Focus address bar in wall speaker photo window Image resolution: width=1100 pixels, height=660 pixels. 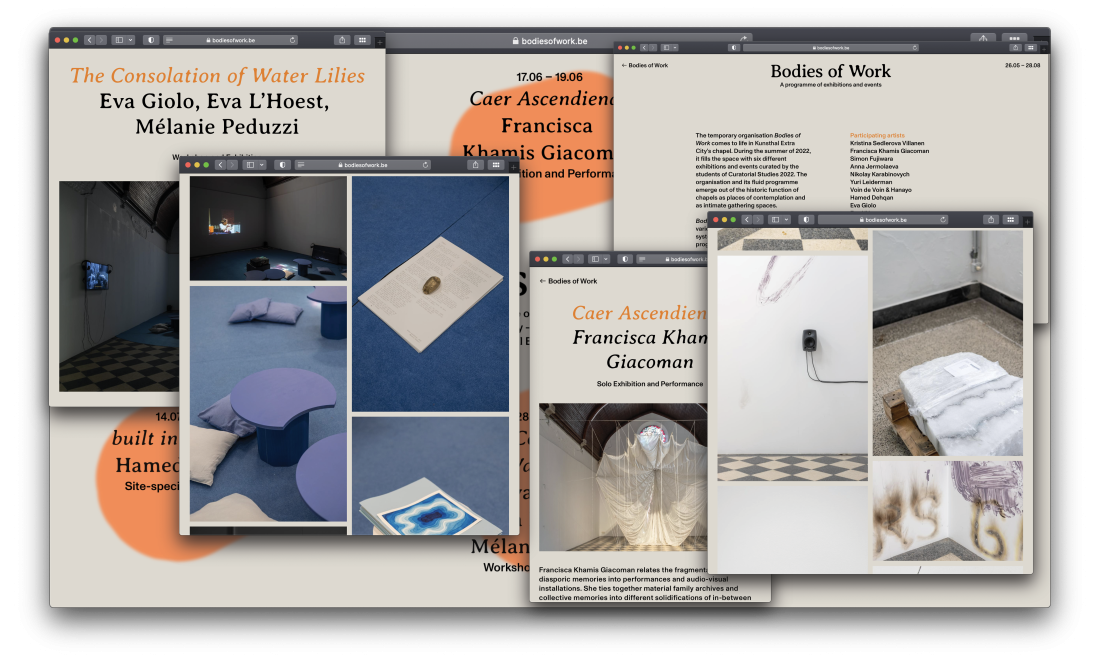click(x=883, y=220)
